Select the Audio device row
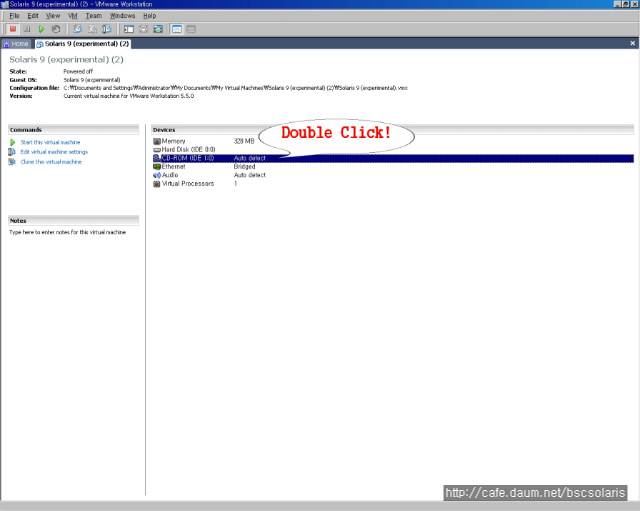The height and width of the screenshot is (511, 640). 393,175
